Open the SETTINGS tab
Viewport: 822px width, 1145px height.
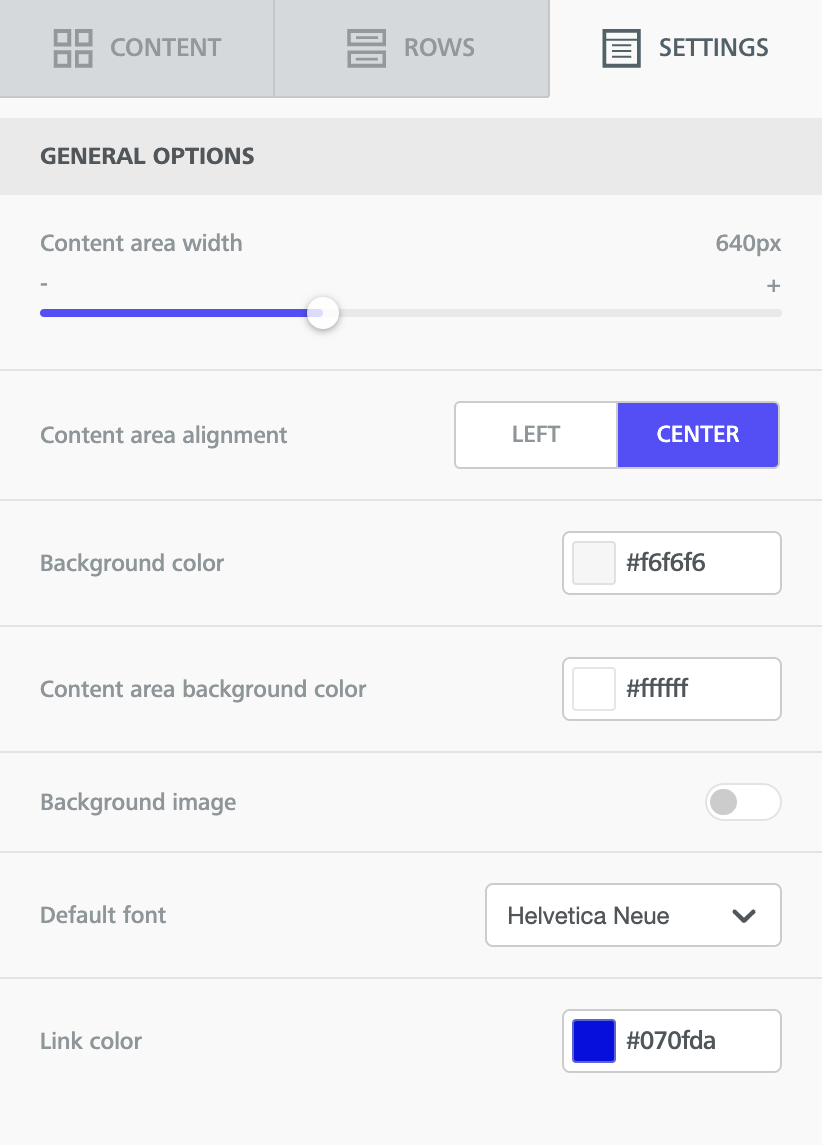coord(685,48)
